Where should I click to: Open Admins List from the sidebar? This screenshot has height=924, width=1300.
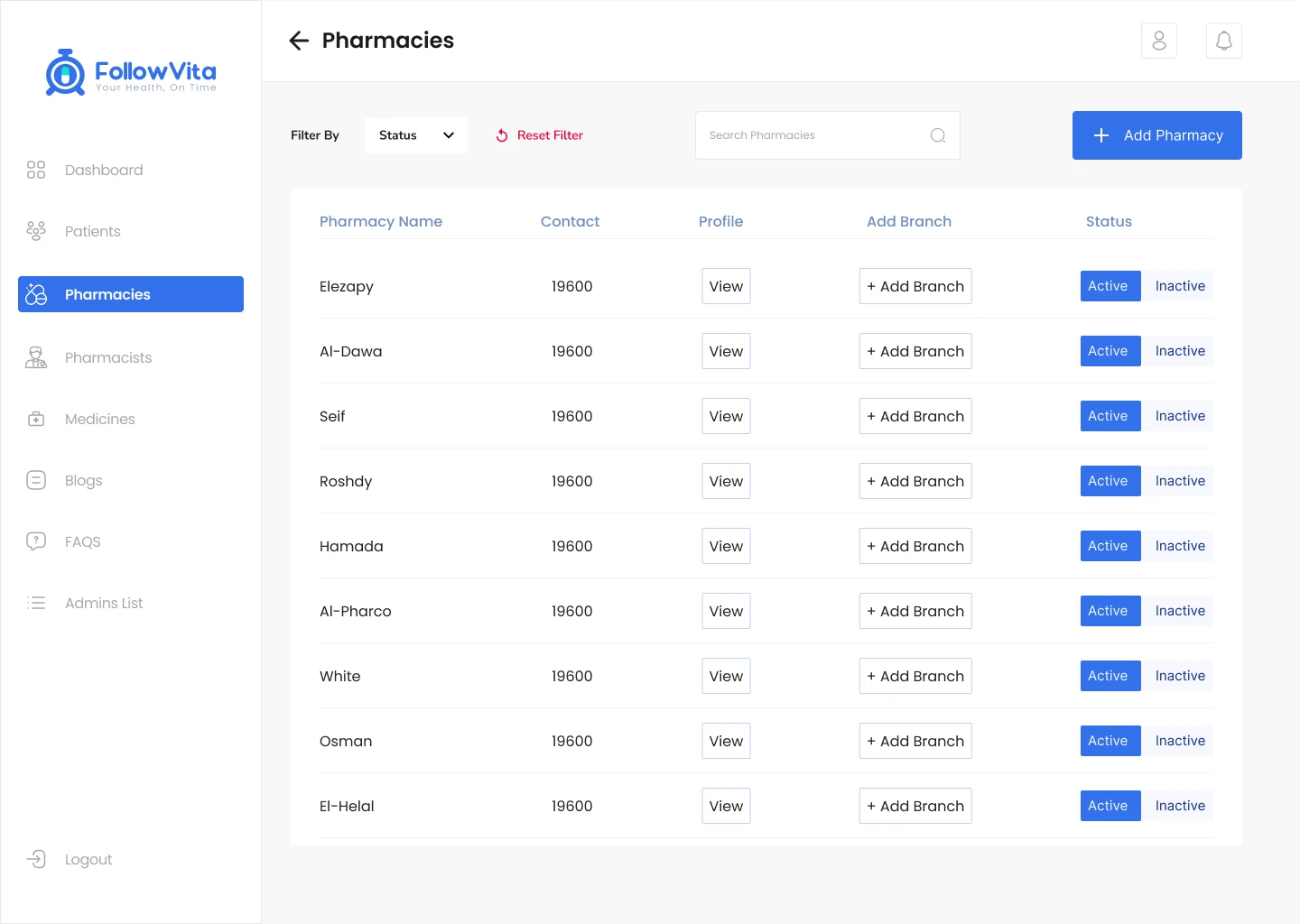(104, 603)
